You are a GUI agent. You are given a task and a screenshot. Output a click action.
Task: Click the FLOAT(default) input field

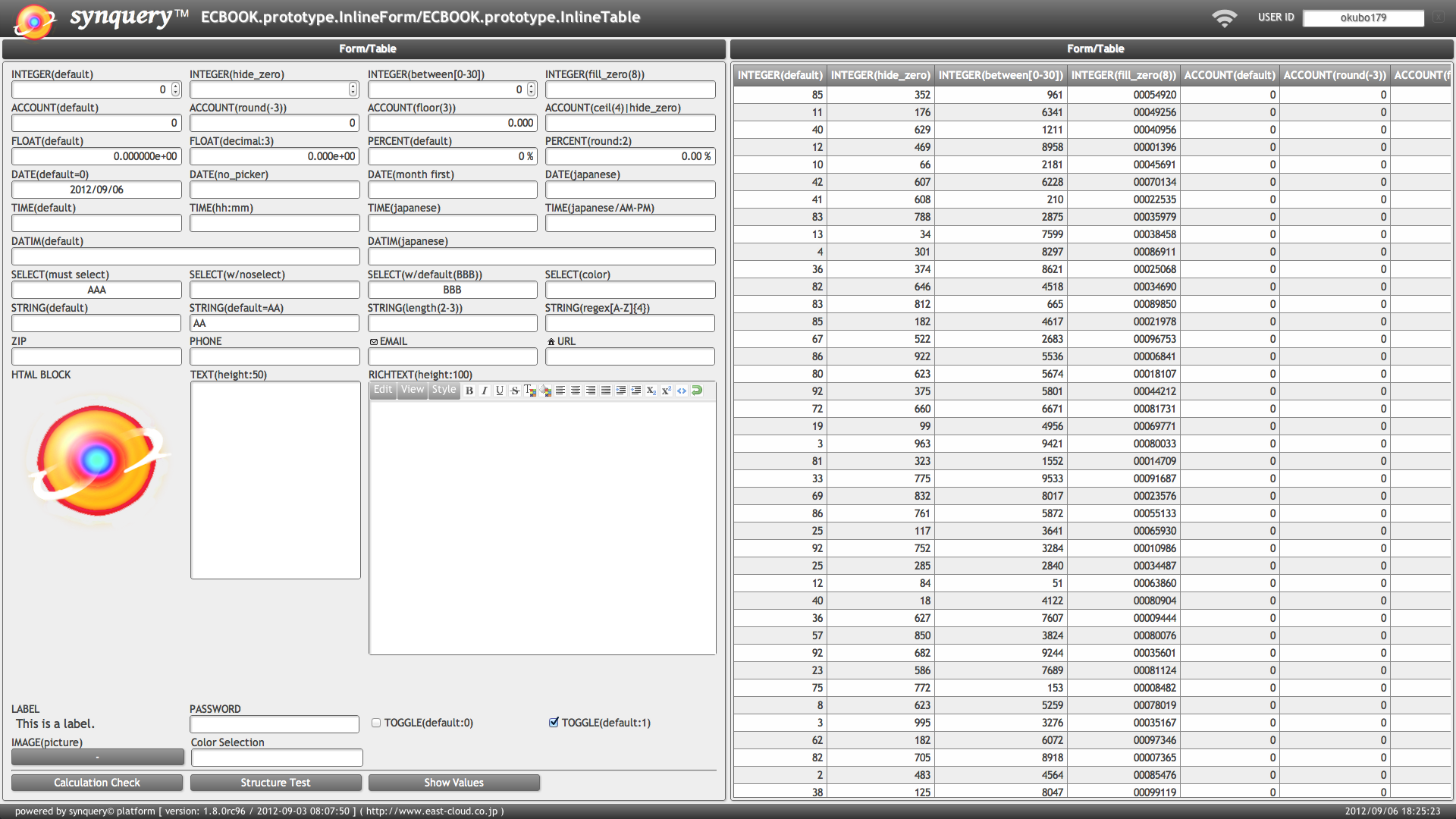[x=96, y=156]
